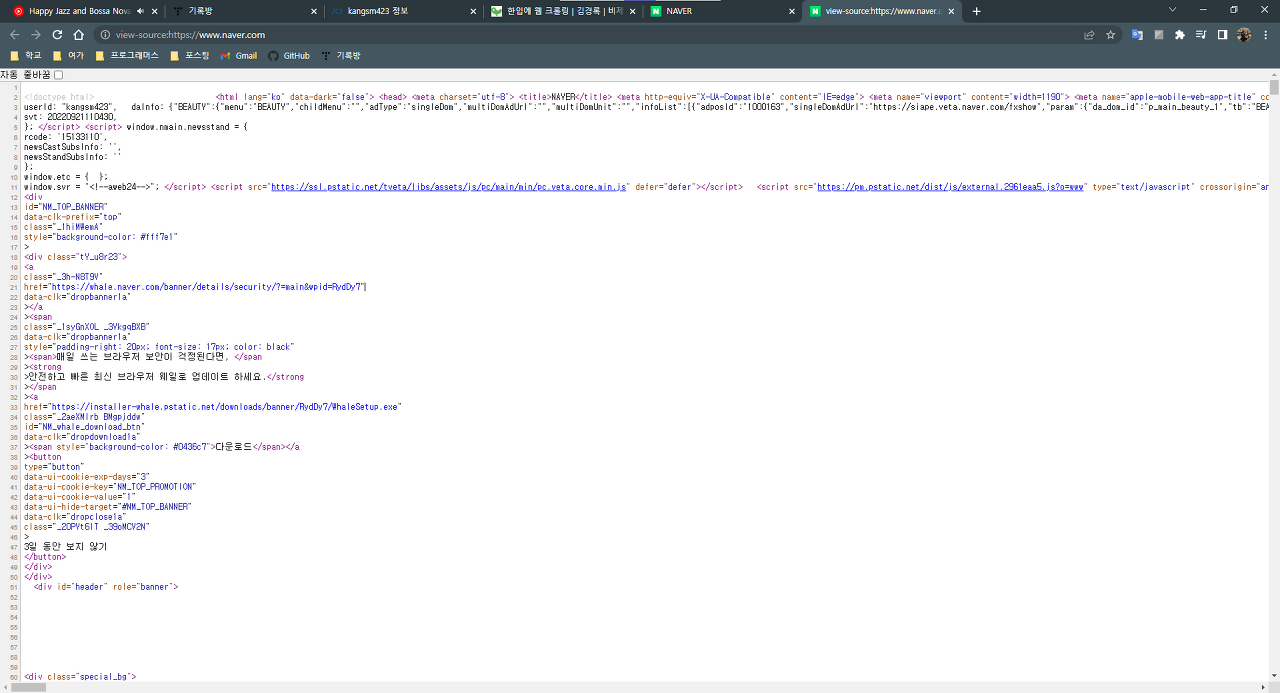Click the <div class="special_bg"> source line
1280x693 pixels.
coord(79,677)
